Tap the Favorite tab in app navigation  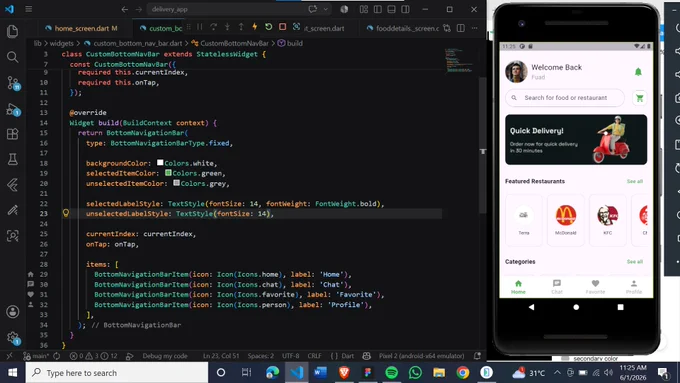(595, 287)
